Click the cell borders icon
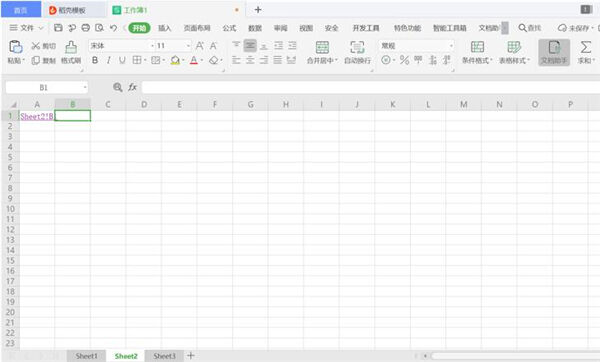Viewport: 600px width, 362px height. pos(136,60)
